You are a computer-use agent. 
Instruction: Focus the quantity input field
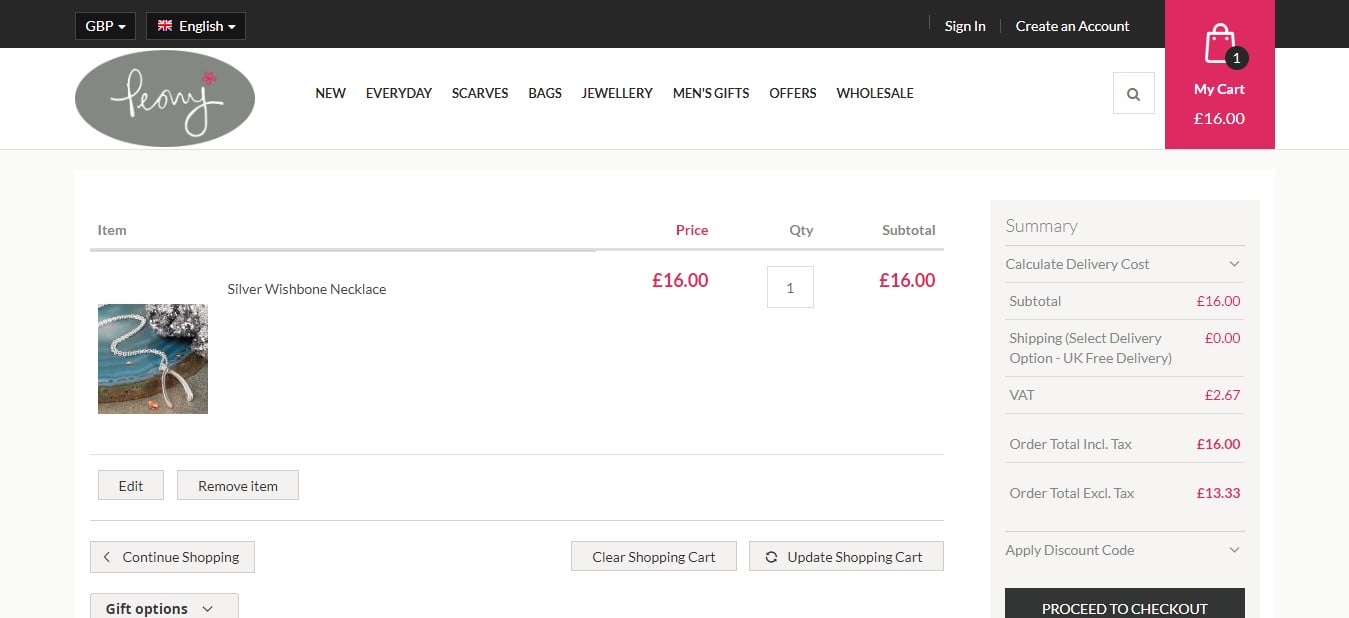[x=790, y=287]
